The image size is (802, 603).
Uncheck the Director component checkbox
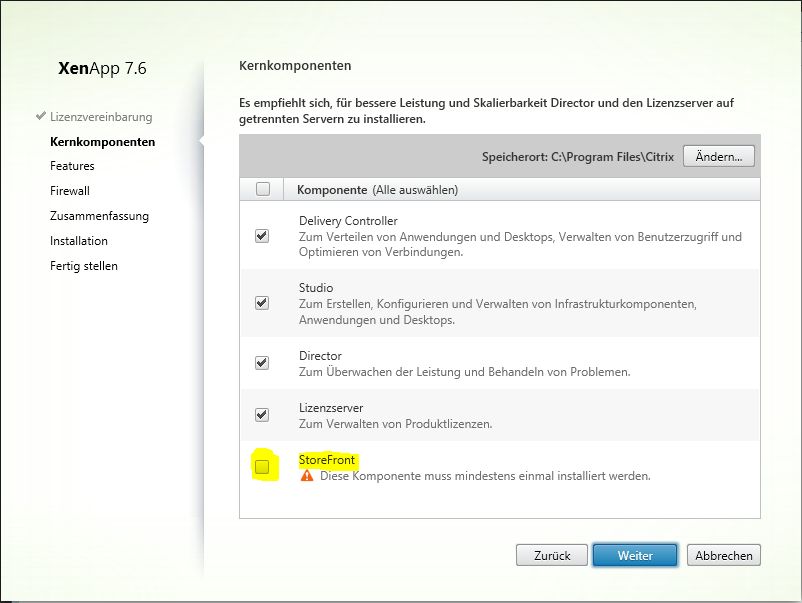(262, 363)
